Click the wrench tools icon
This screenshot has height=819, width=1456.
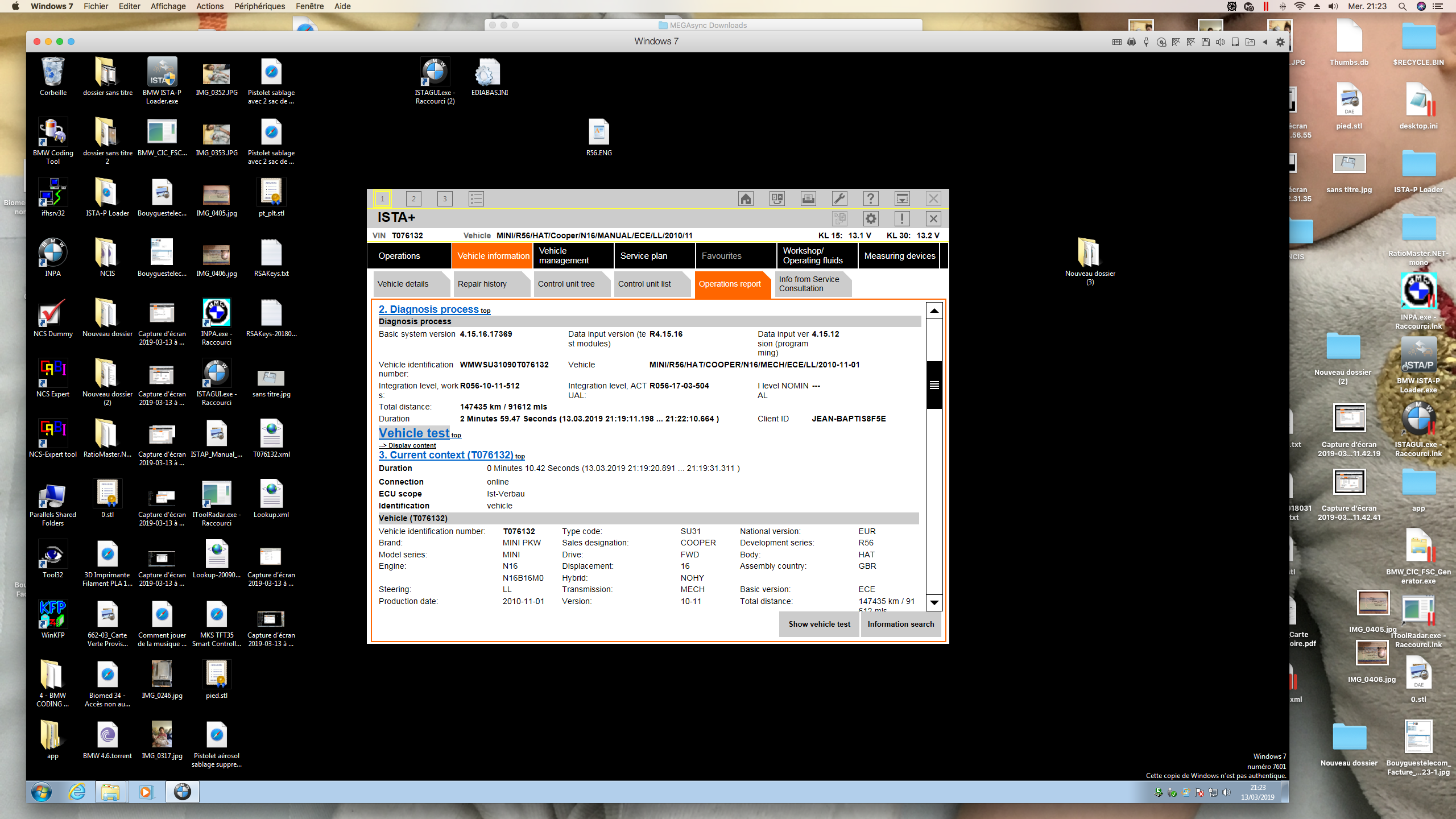[839, 198]
